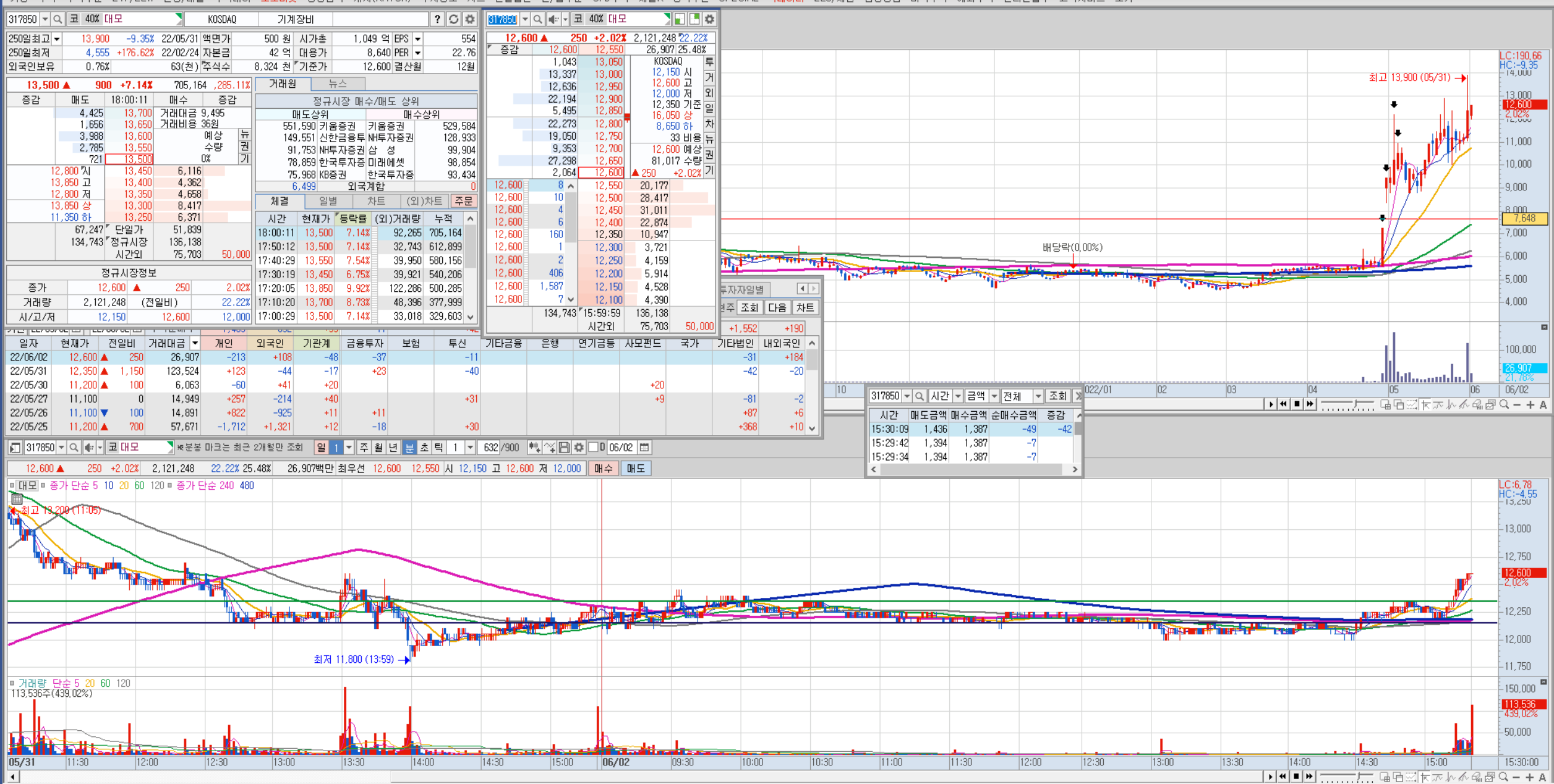This screenshot has height=784, width=1554.
Task: Open 거래대금 column dropdown in investor table
Action: click(x=195, y=343)
